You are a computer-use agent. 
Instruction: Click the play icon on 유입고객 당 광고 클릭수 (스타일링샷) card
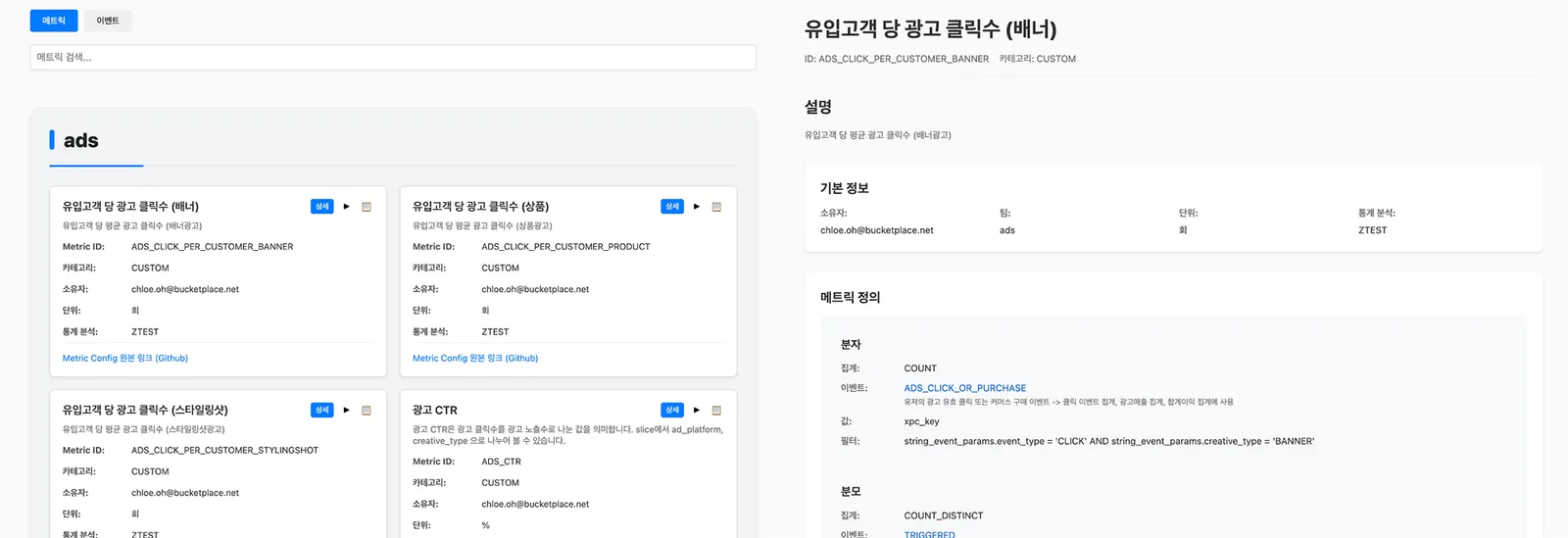click(x=347, y=411)
